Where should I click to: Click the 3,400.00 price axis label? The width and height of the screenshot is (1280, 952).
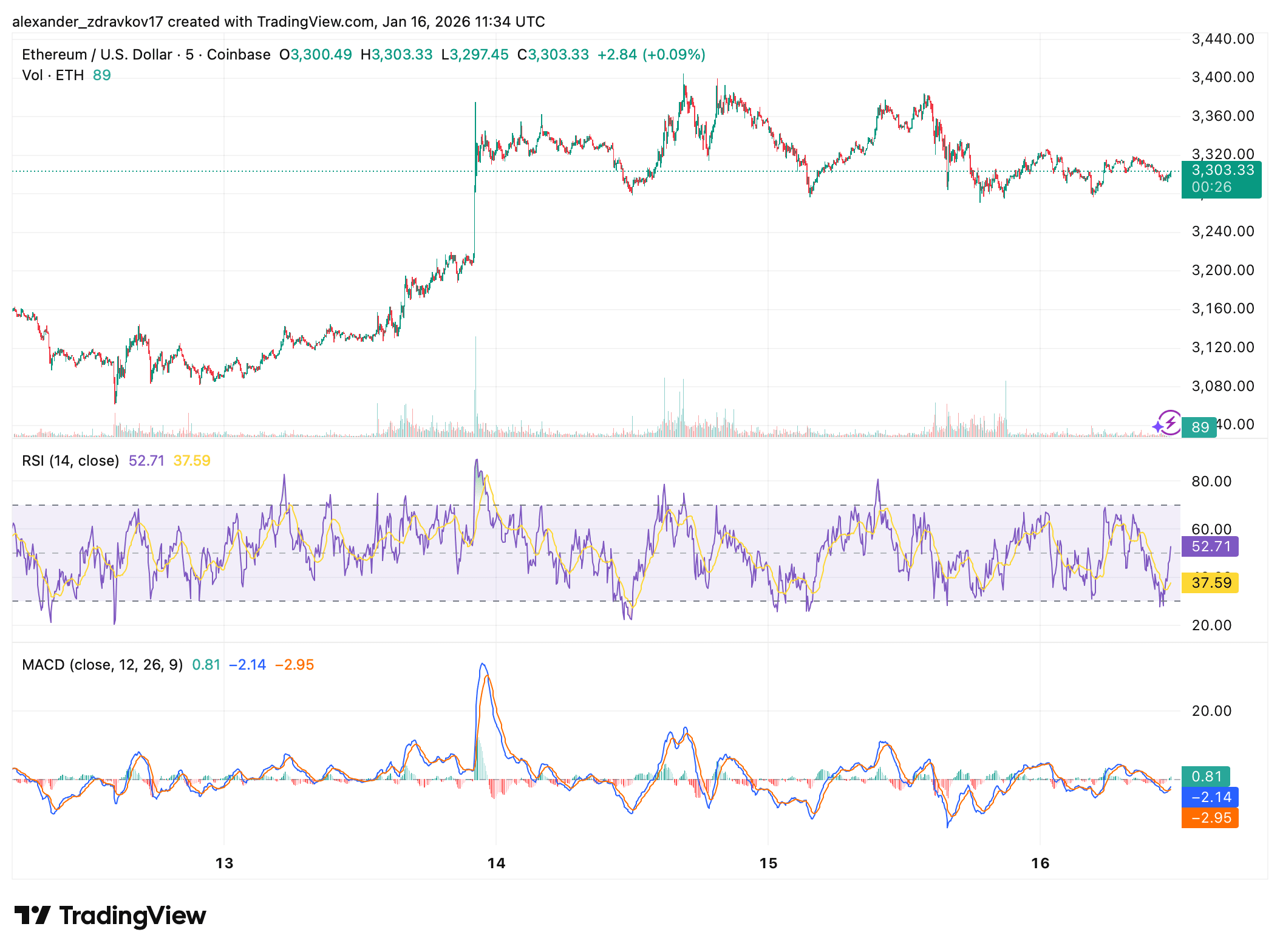1222,77
